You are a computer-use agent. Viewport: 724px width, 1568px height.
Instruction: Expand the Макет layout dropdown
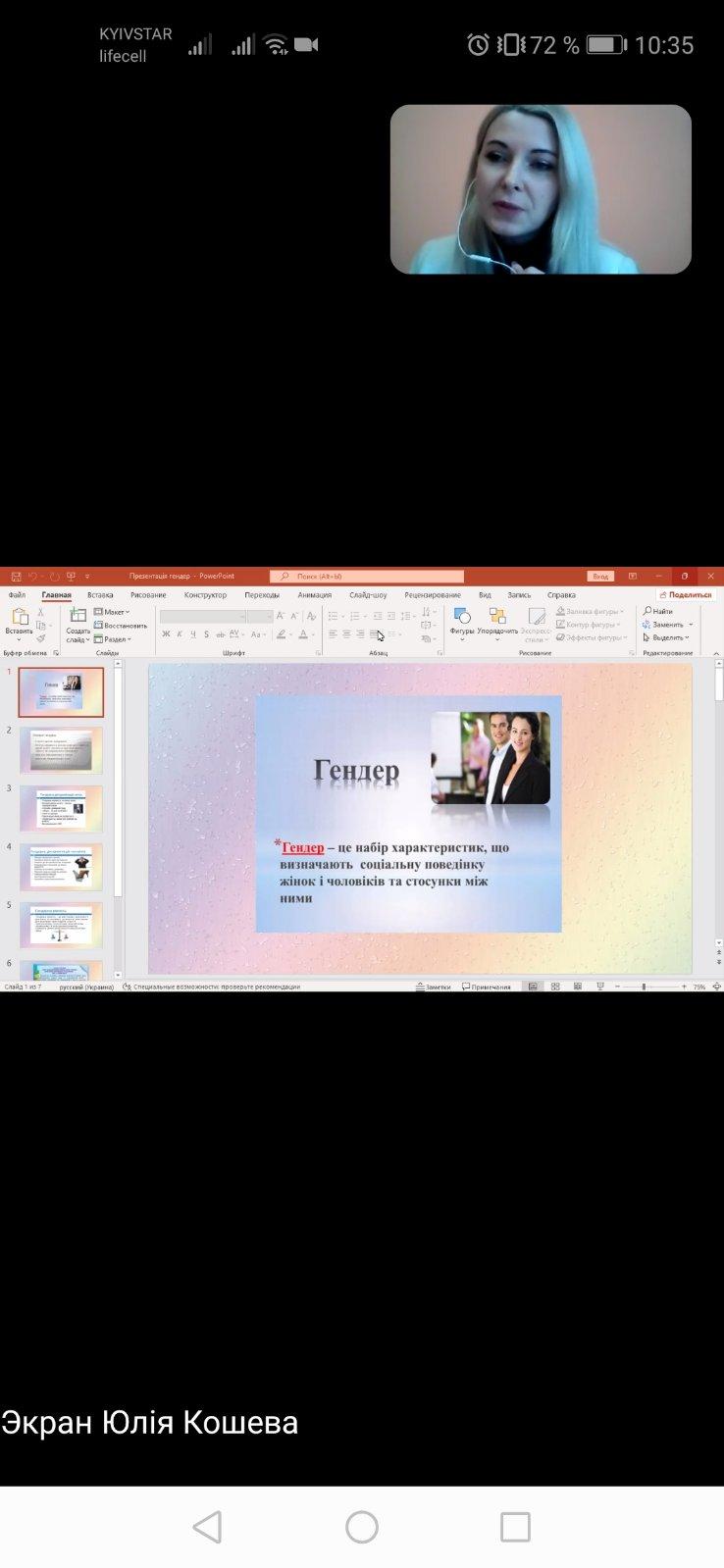[112, 612]
